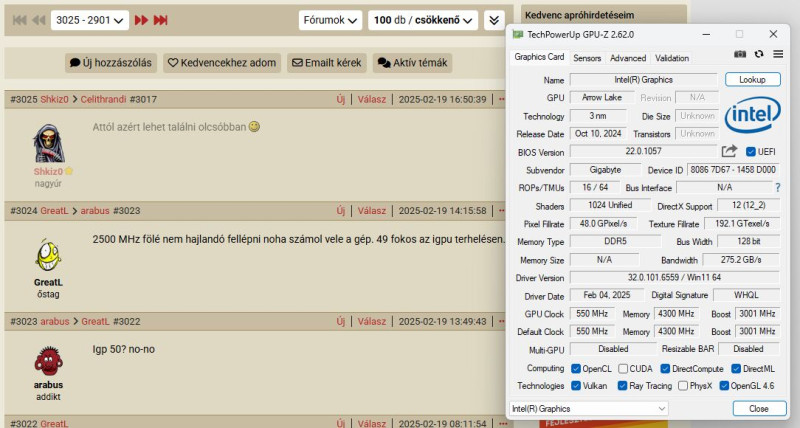Click Válasz on post #3025
Viewport: 800px width, 428px height.
(371, 99)
